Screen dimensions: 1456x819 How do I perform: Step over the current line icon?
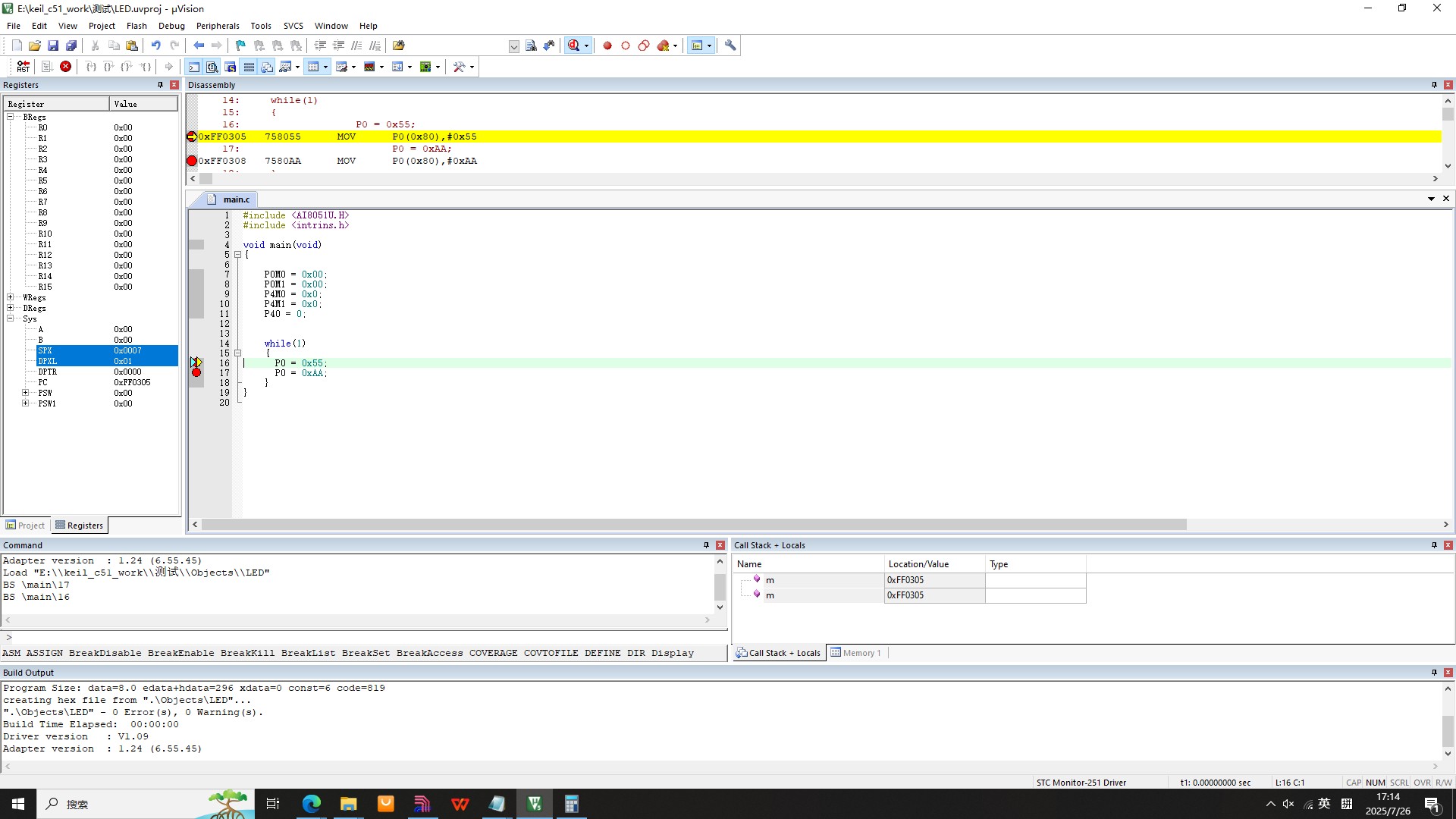[x=109, y=67]
